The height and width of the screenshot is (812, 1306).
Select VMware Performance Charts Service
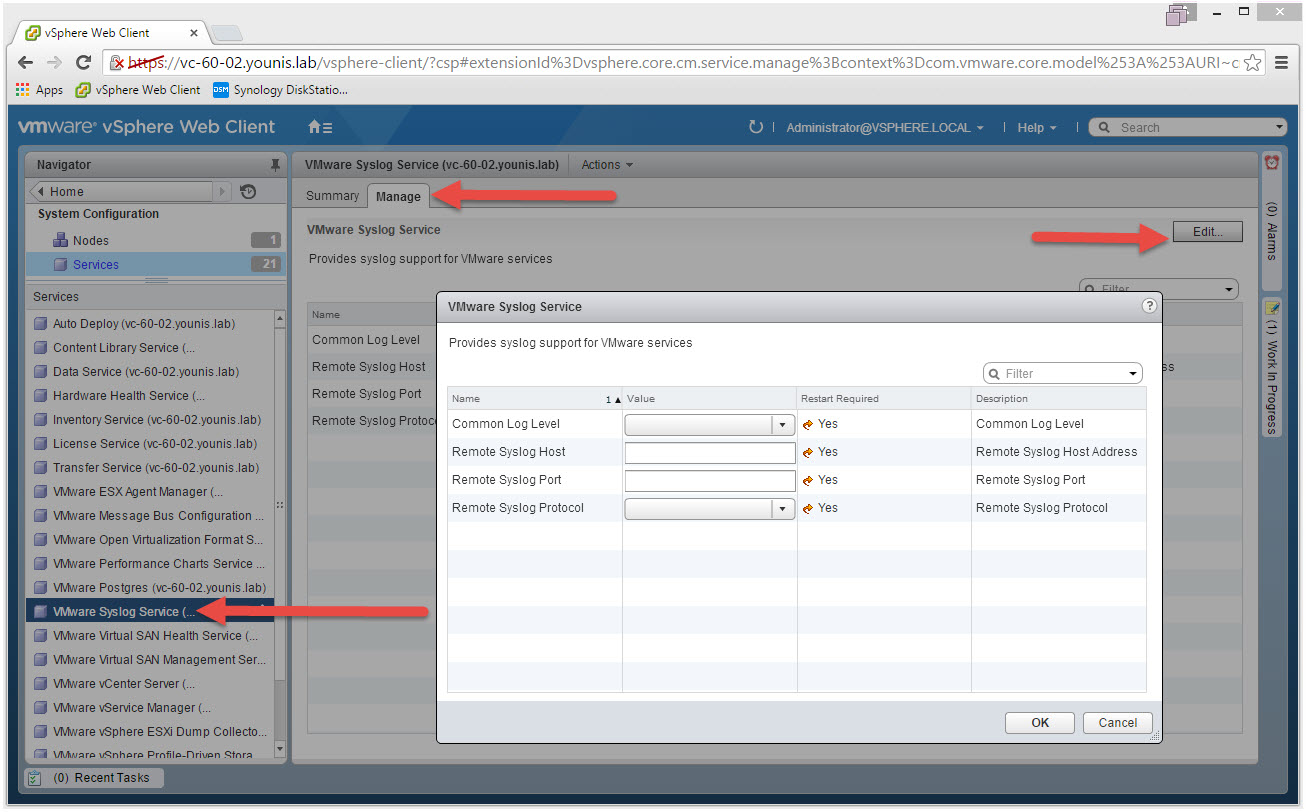tap(148, 564)
